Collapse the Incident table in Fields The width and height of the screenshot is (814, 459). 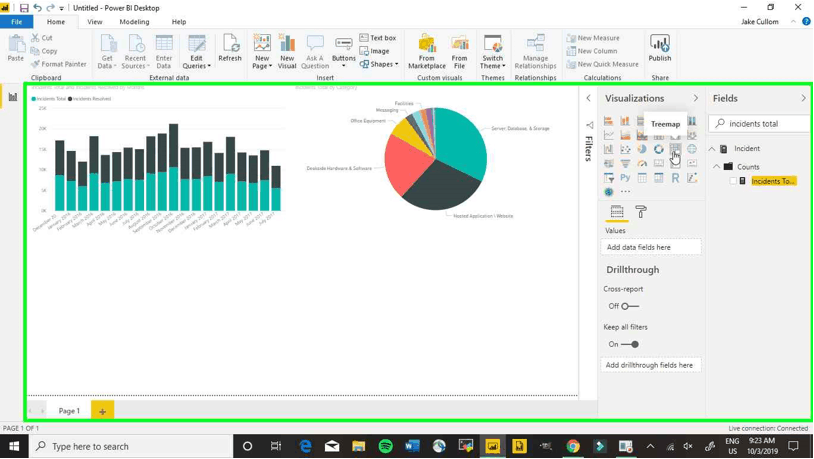pos(712,149)
